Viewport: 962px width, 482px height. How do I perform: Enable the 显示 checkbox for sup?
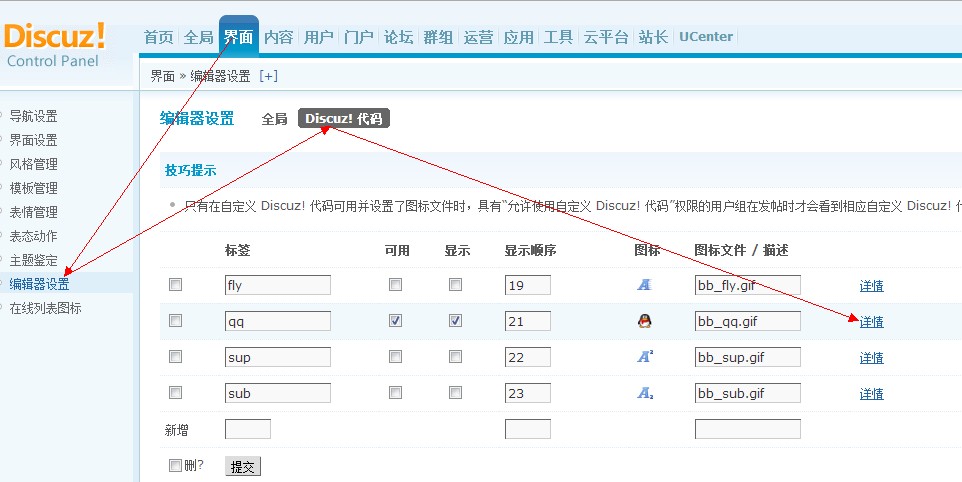pyautogui.click(x=455, y=356)
